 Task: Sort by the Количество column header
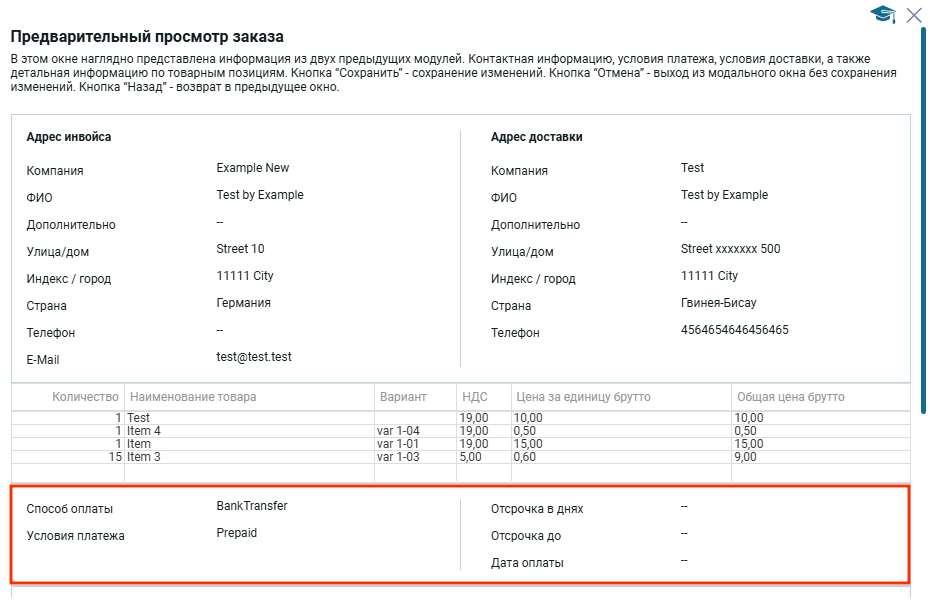pos(86,397)
